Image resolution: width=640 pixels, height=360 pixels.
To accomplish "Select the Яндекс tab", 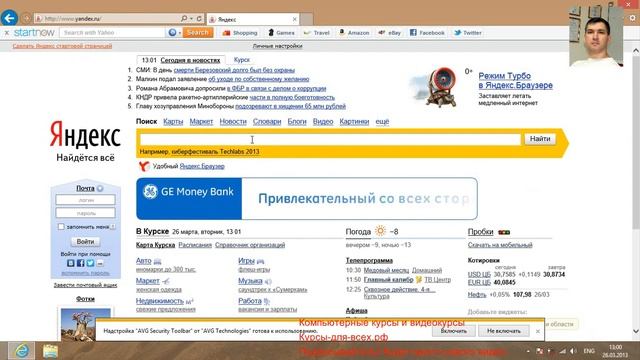I will [253, 19].
